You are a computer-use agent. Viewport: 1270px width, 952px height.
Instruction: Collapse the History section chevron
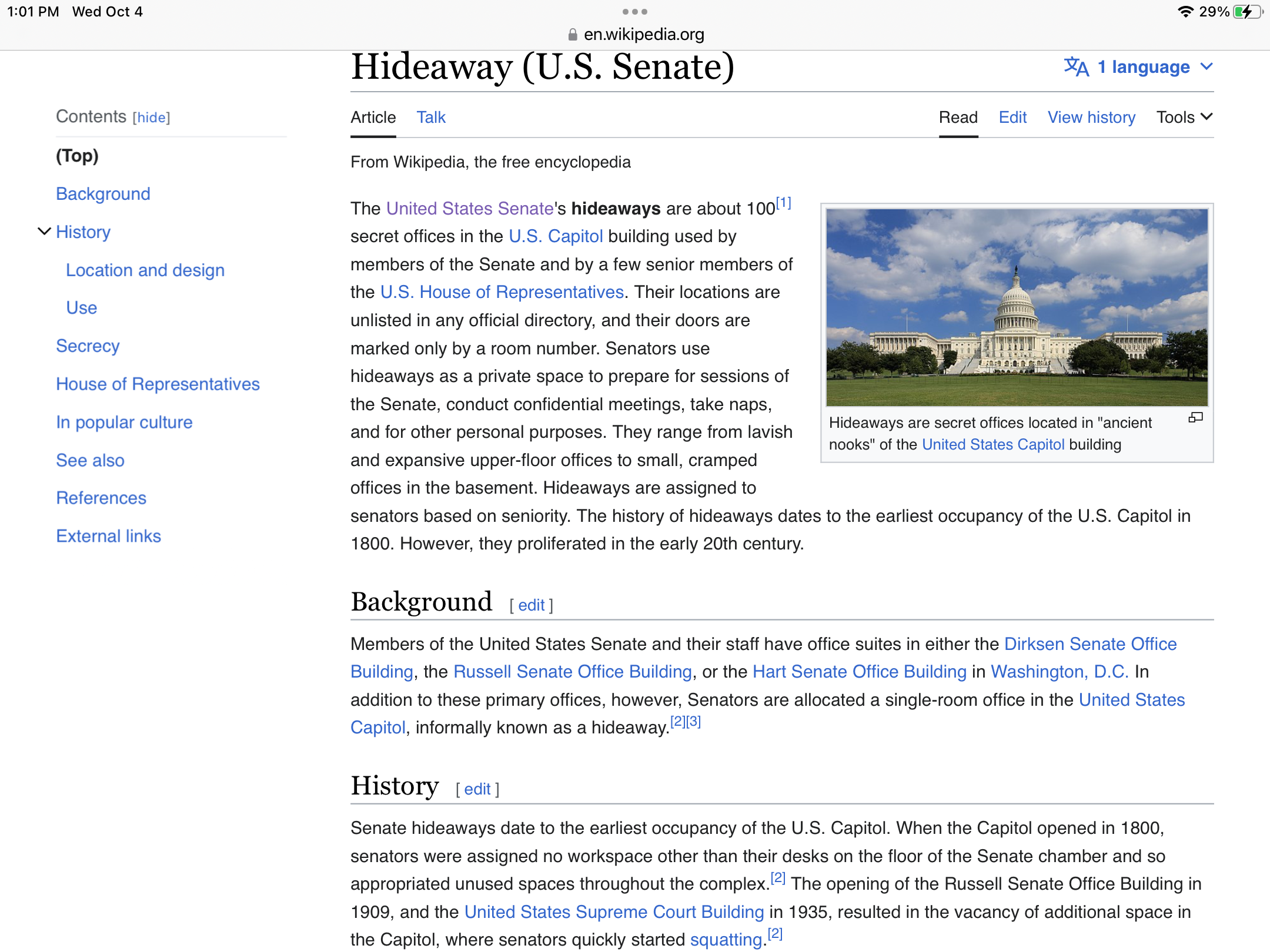point(44,232)
